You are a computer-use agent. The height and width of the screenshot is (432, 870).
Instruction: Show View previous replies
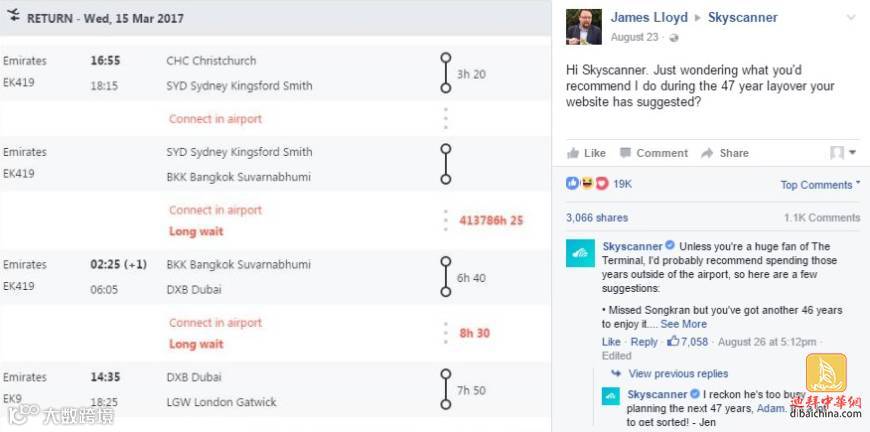click(678, 374)
